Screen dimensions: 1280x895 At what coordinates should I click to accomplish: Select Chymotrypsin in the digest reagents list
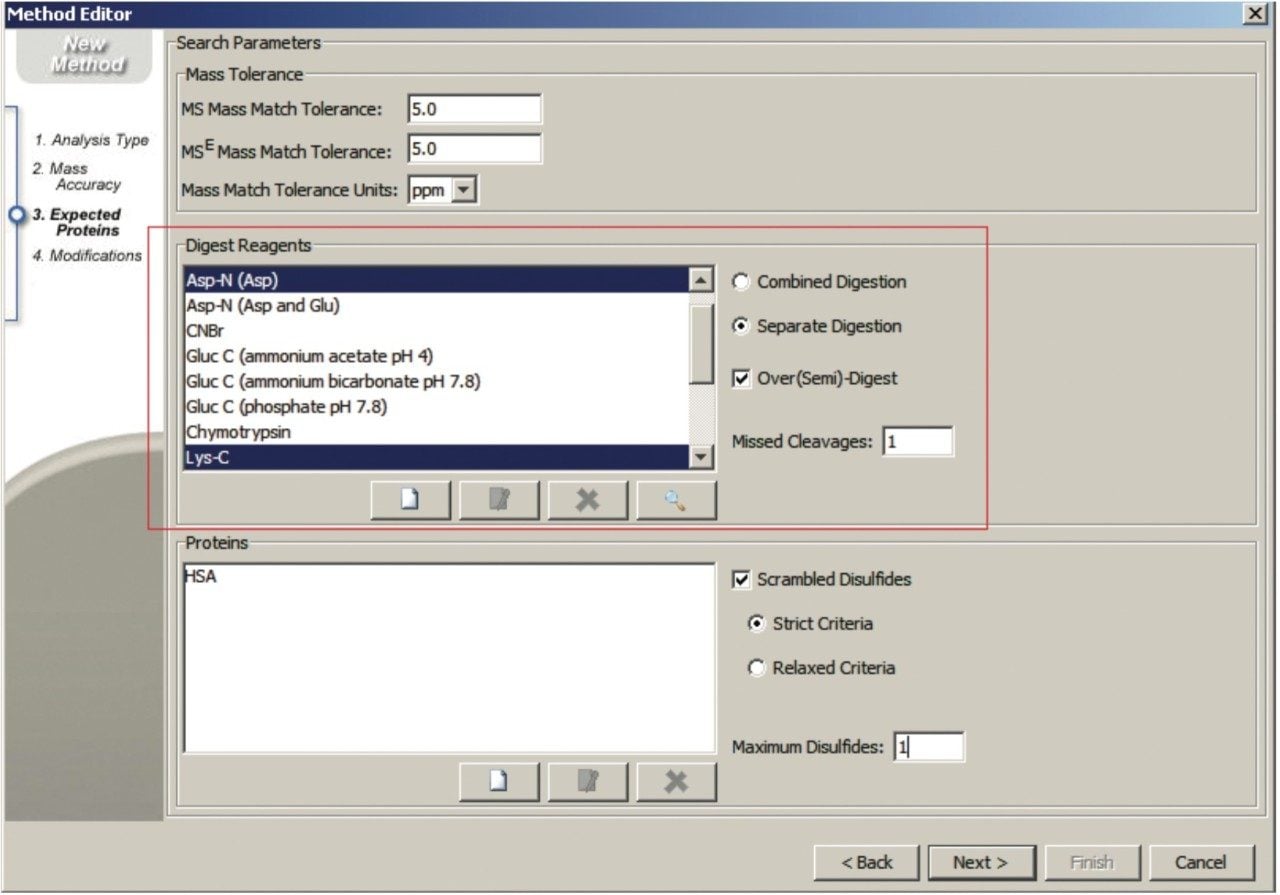pos(238,433)
